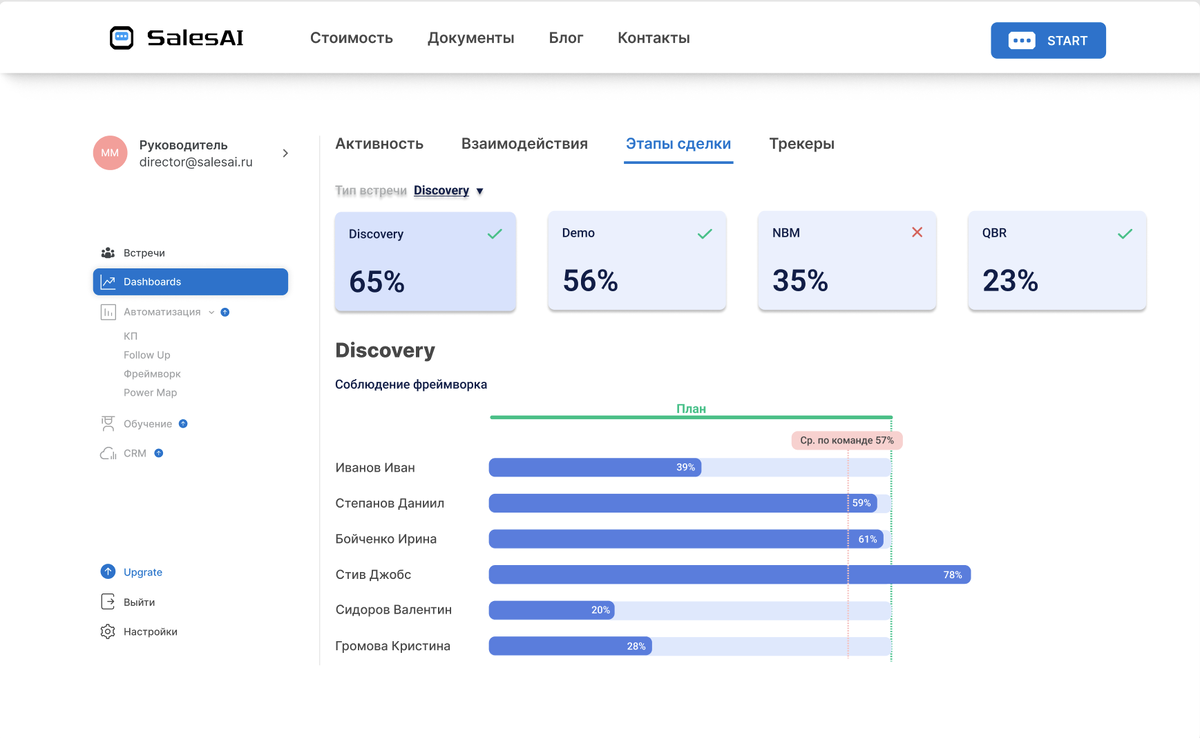Click director@salesai.ru email text

tap(196, 162)
